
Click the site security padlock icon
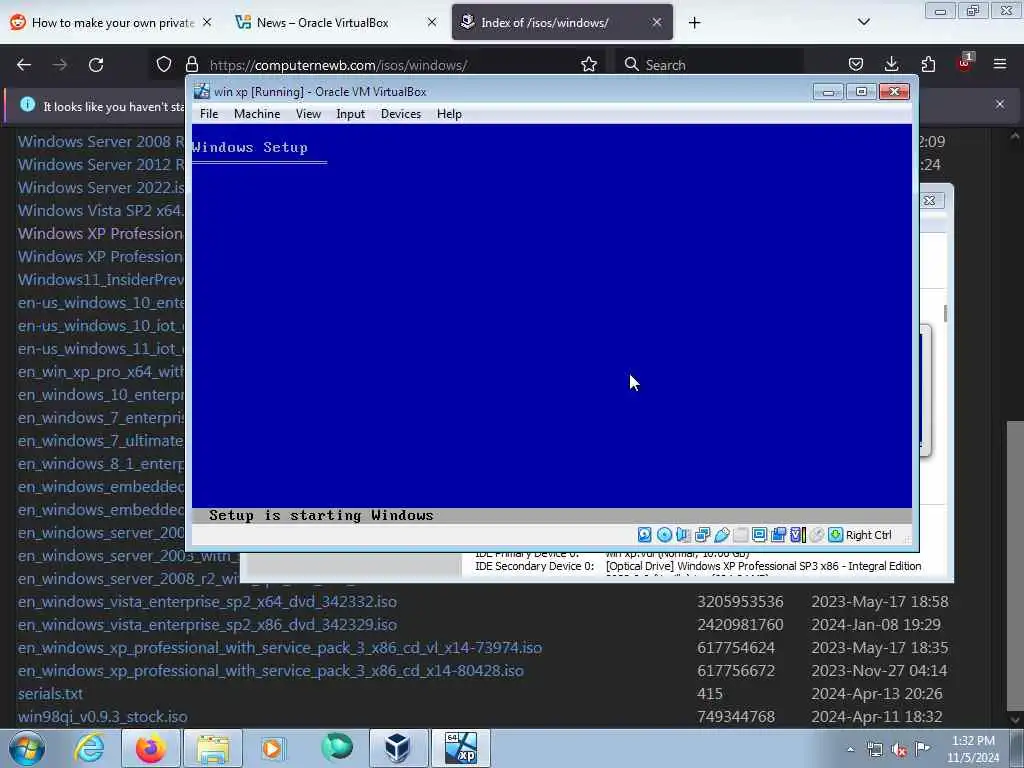click(191, 64)
